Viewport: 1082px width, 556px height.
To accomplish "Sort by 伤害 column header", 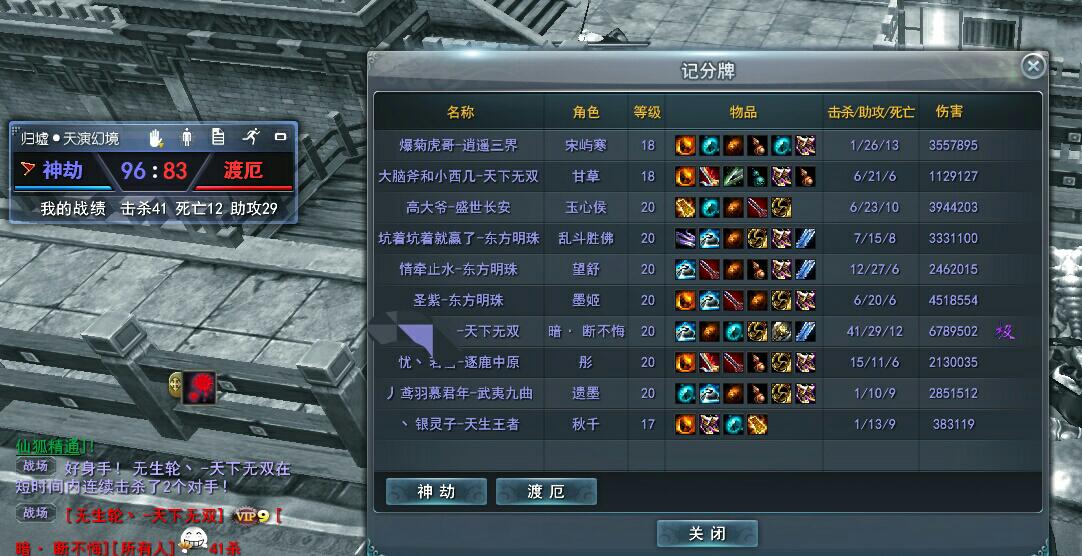I will coord(950,111).
